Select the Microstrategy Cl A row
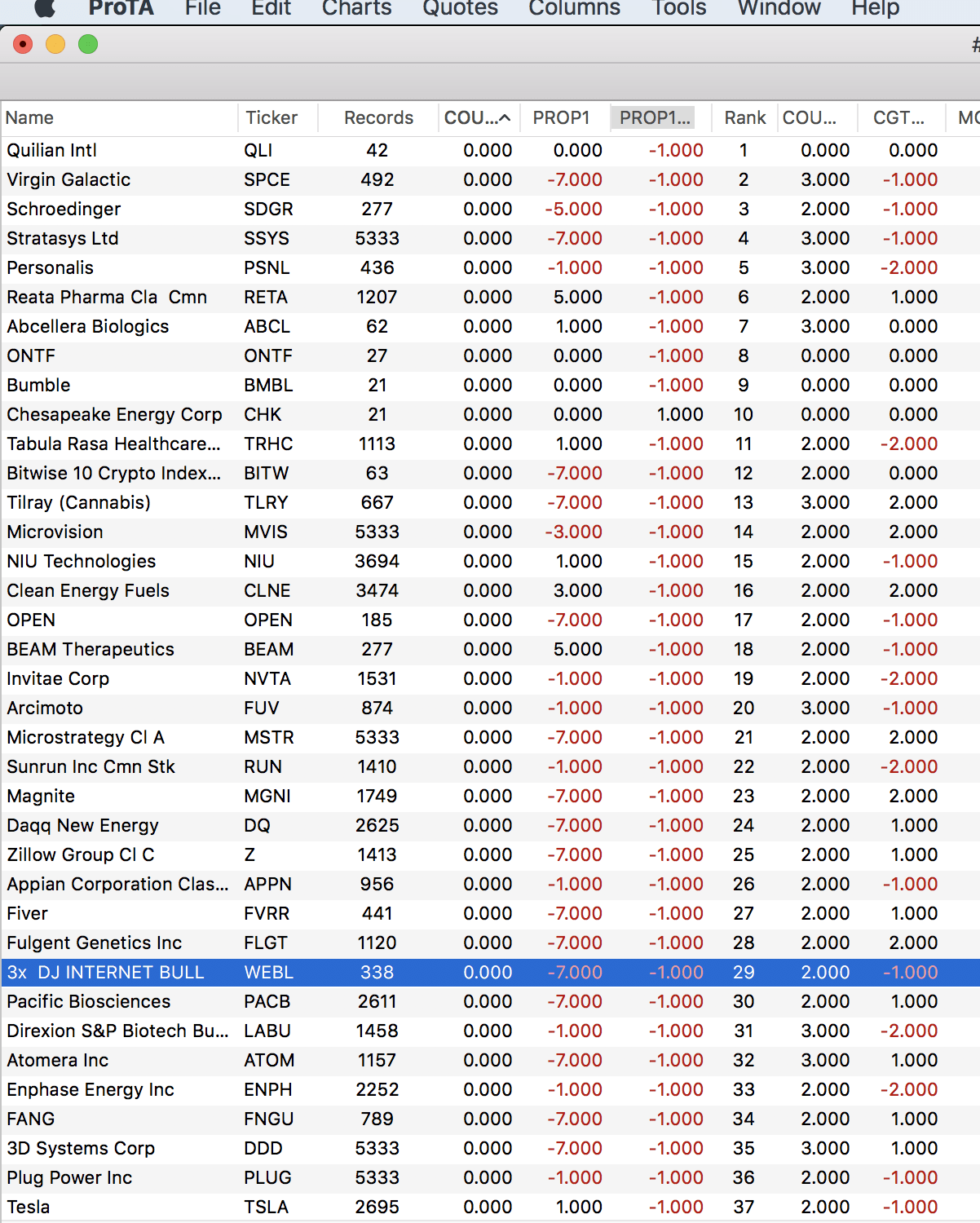The image size is (980, 1223). 490,738
